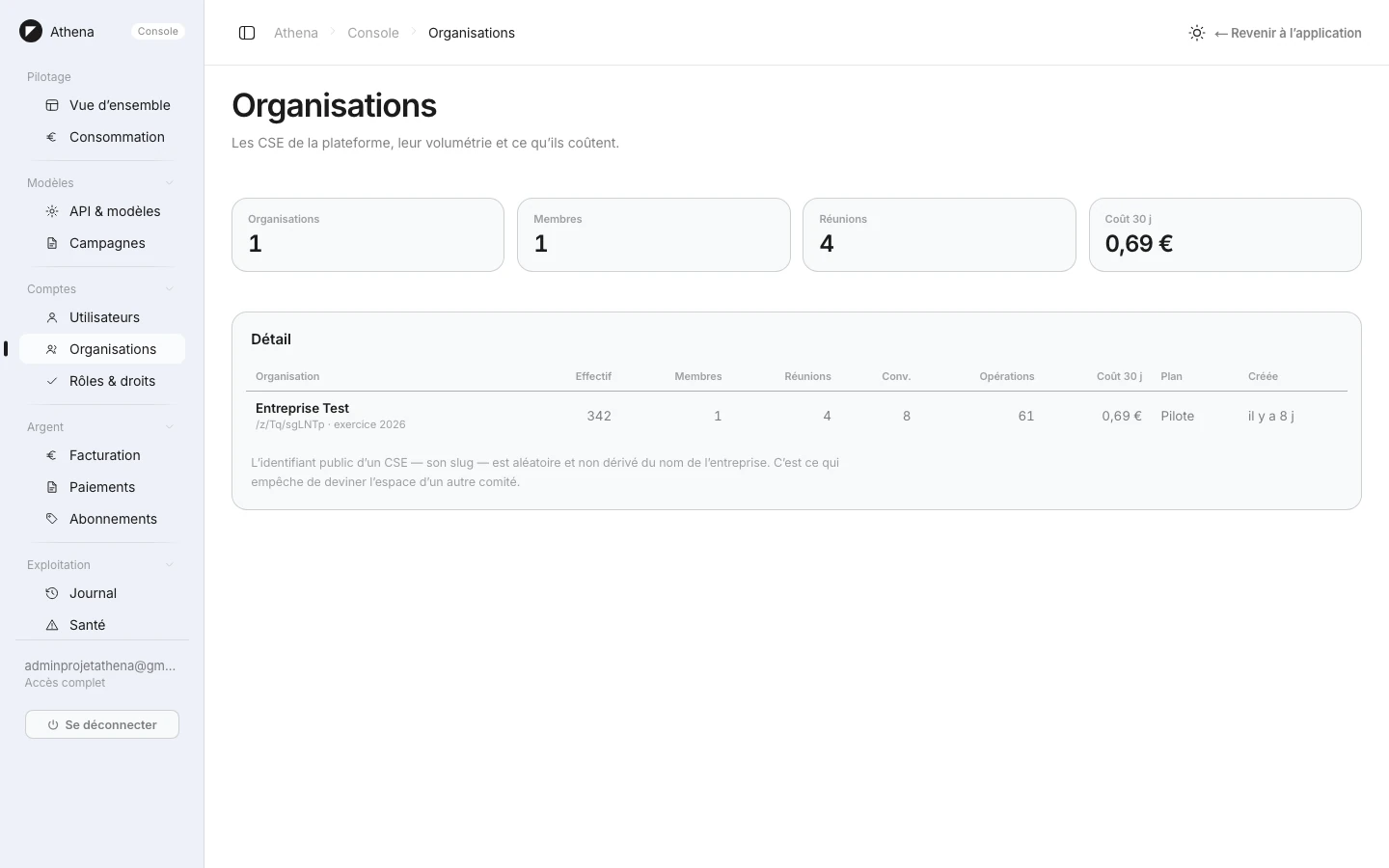Click the Paiements document icon
1389x868 pixels.
tap(52, 487)
